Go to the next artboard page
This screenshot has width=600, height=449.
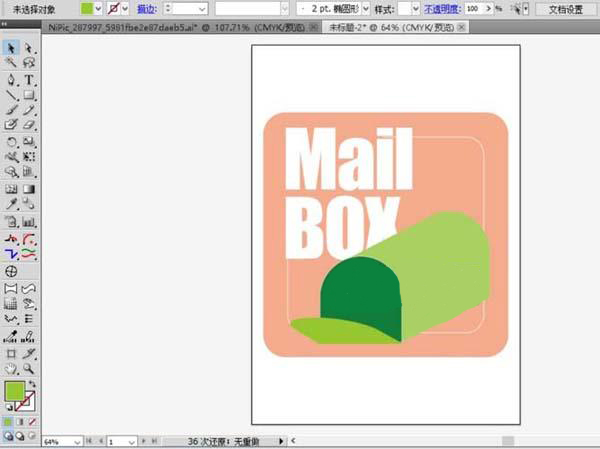pyautogui.click(x=144, y=441)
